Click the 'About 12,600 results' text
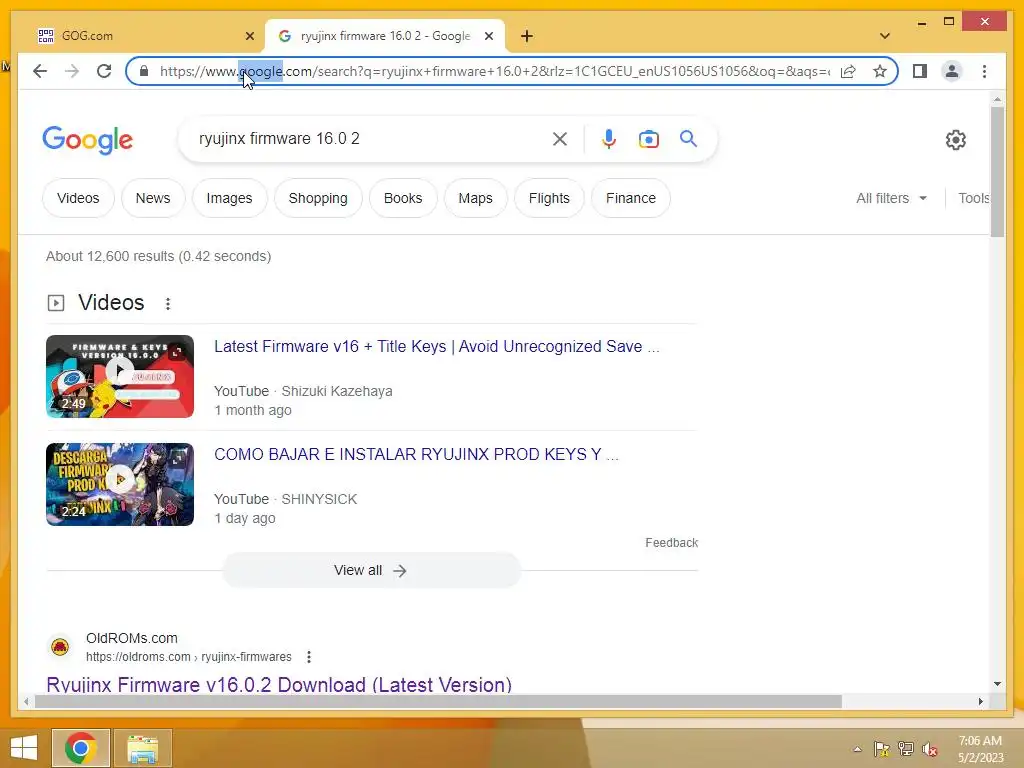Screen dimensions: 1024x768 pos(158,256)
